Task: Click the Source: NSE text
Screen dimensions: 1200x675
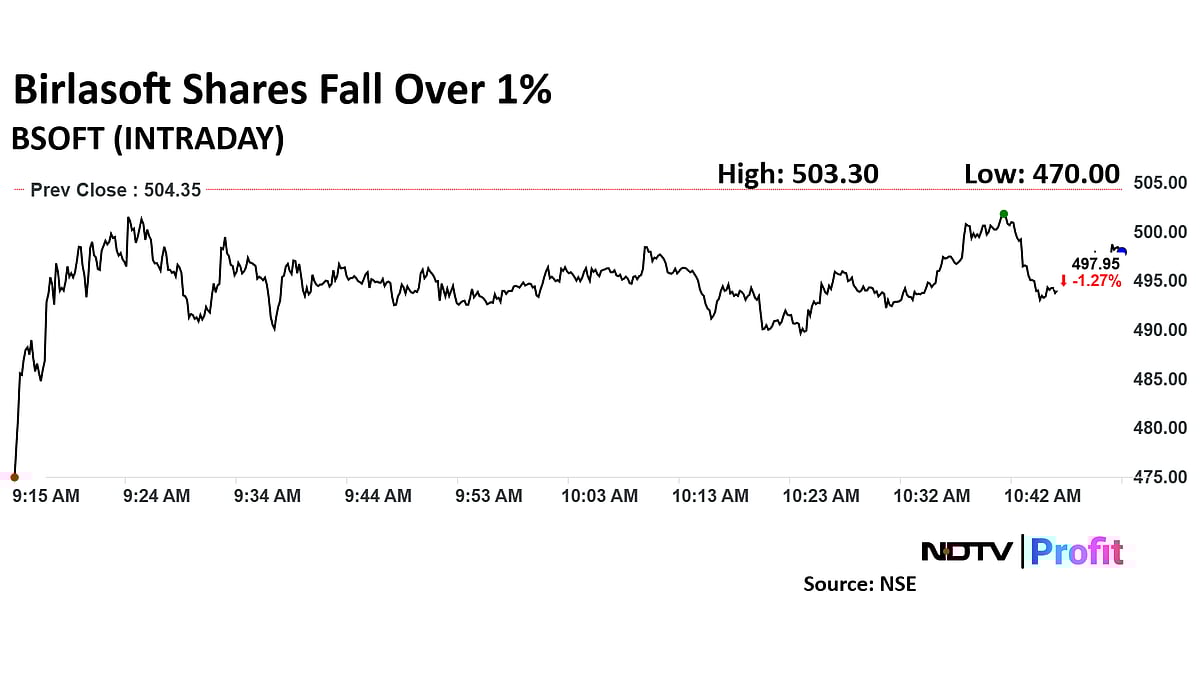Action: click(860, 584)
